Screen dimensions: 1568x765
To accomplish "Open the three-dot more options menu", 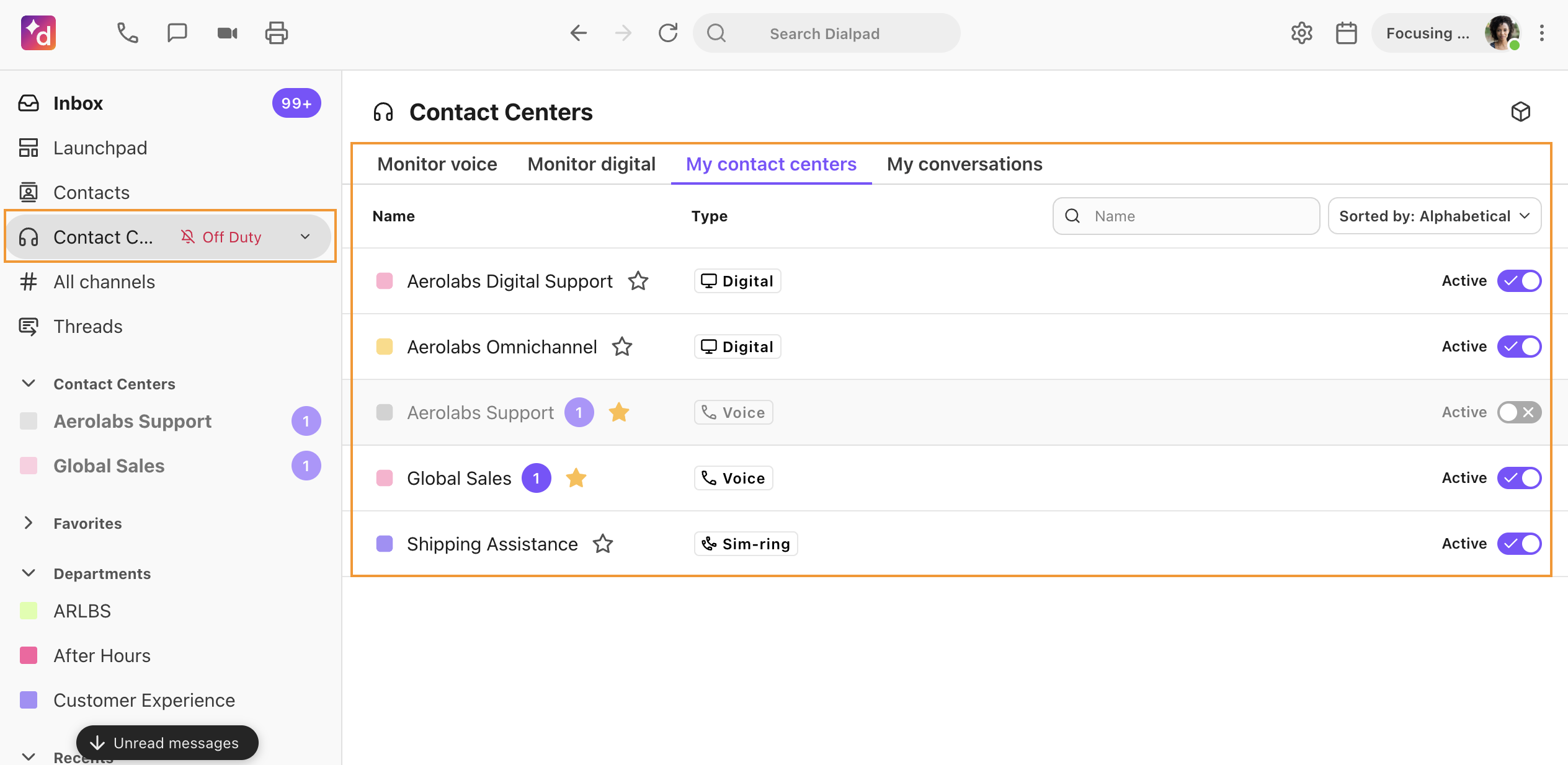I will coord(1542,33).
